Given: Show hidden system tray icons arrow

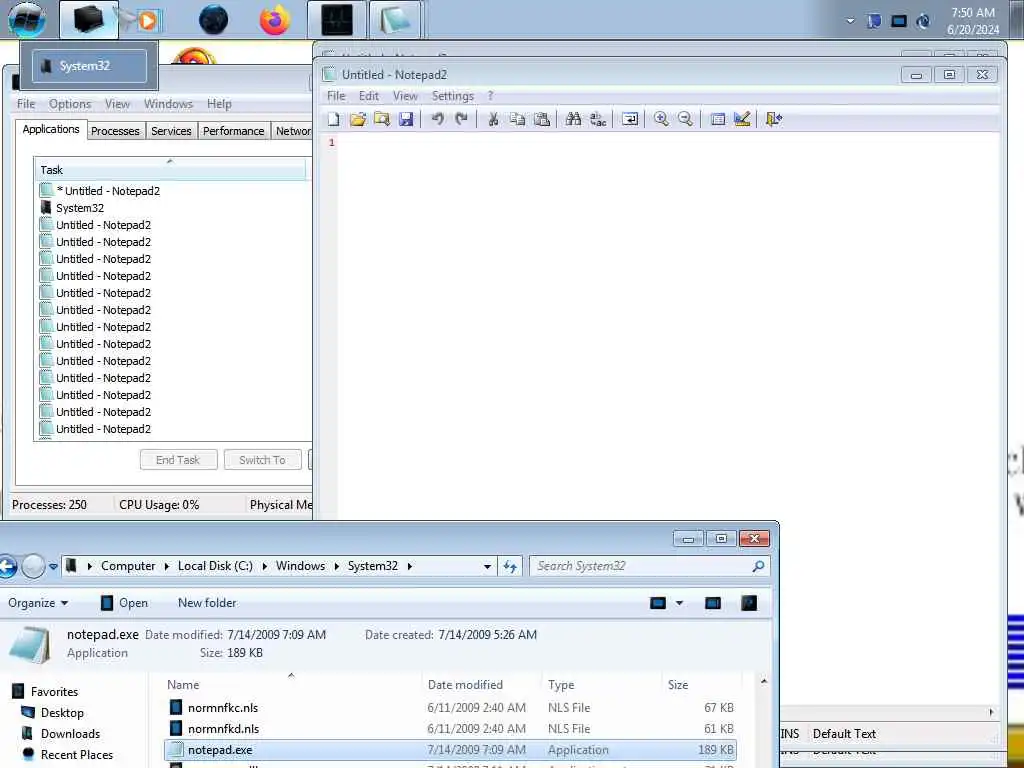Looking at the screenshot, I should coord(850,21).
